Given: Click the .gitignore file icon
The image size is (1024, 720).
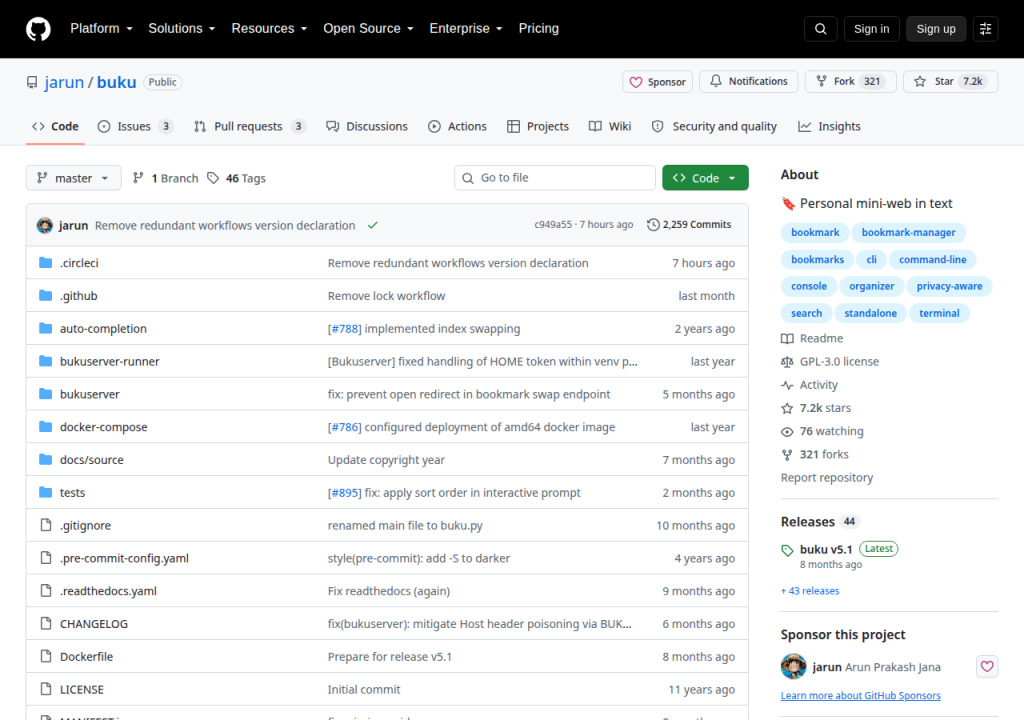Looking at the screenshot, I should click(46, 525).
